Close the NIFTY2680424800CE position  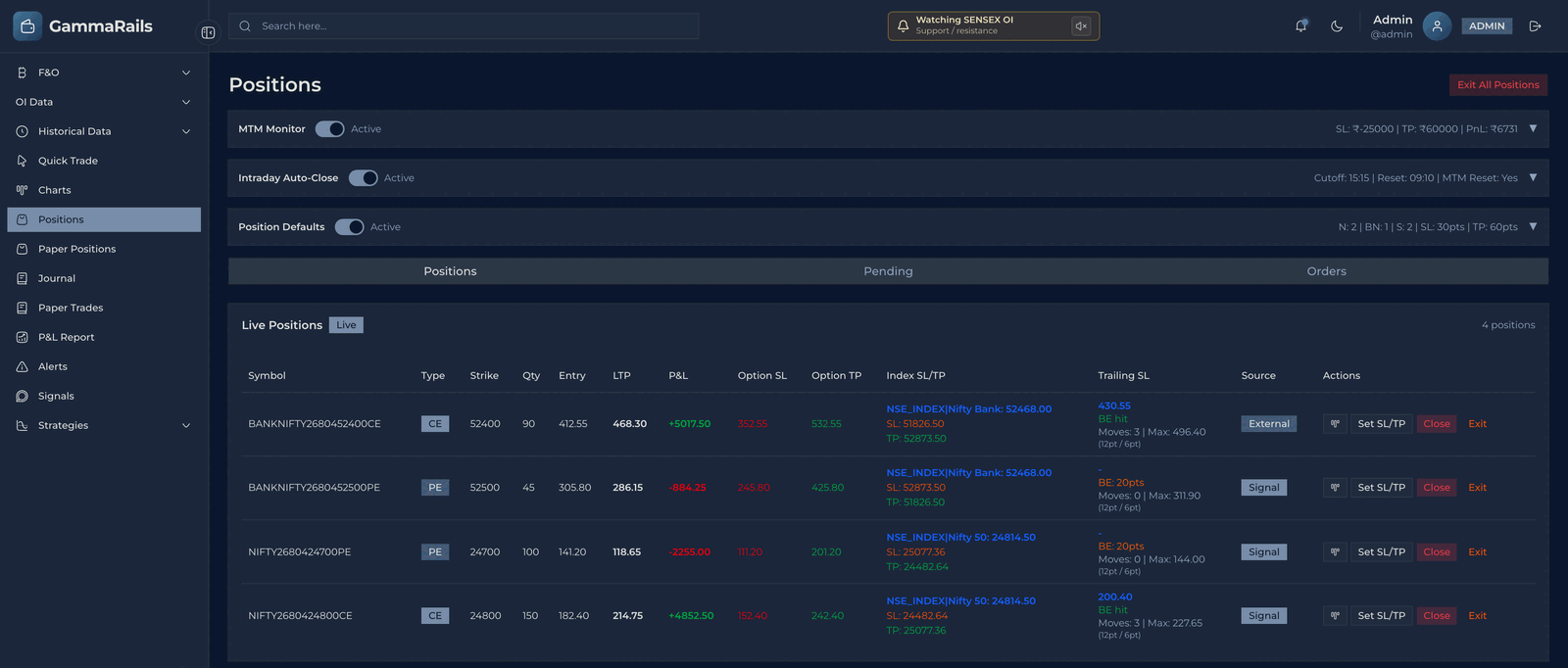pyautogui.click(x=1437, y=616)
